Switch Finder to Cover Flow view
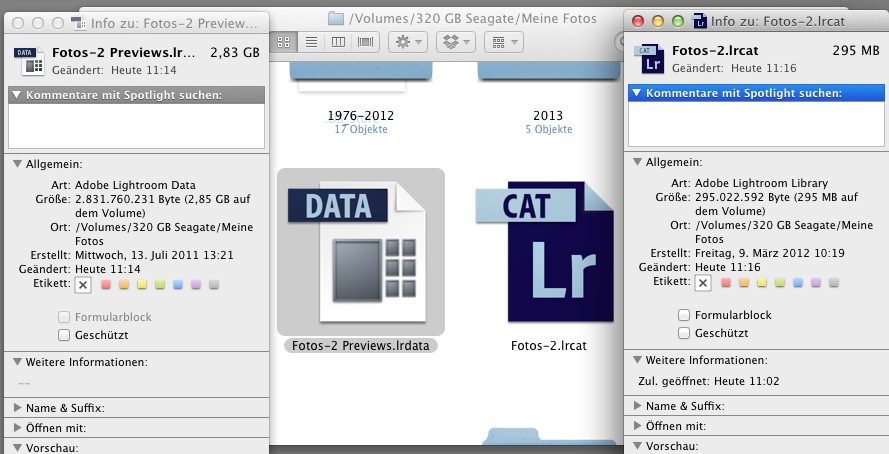Screen dimensions: 889x454 365,42
